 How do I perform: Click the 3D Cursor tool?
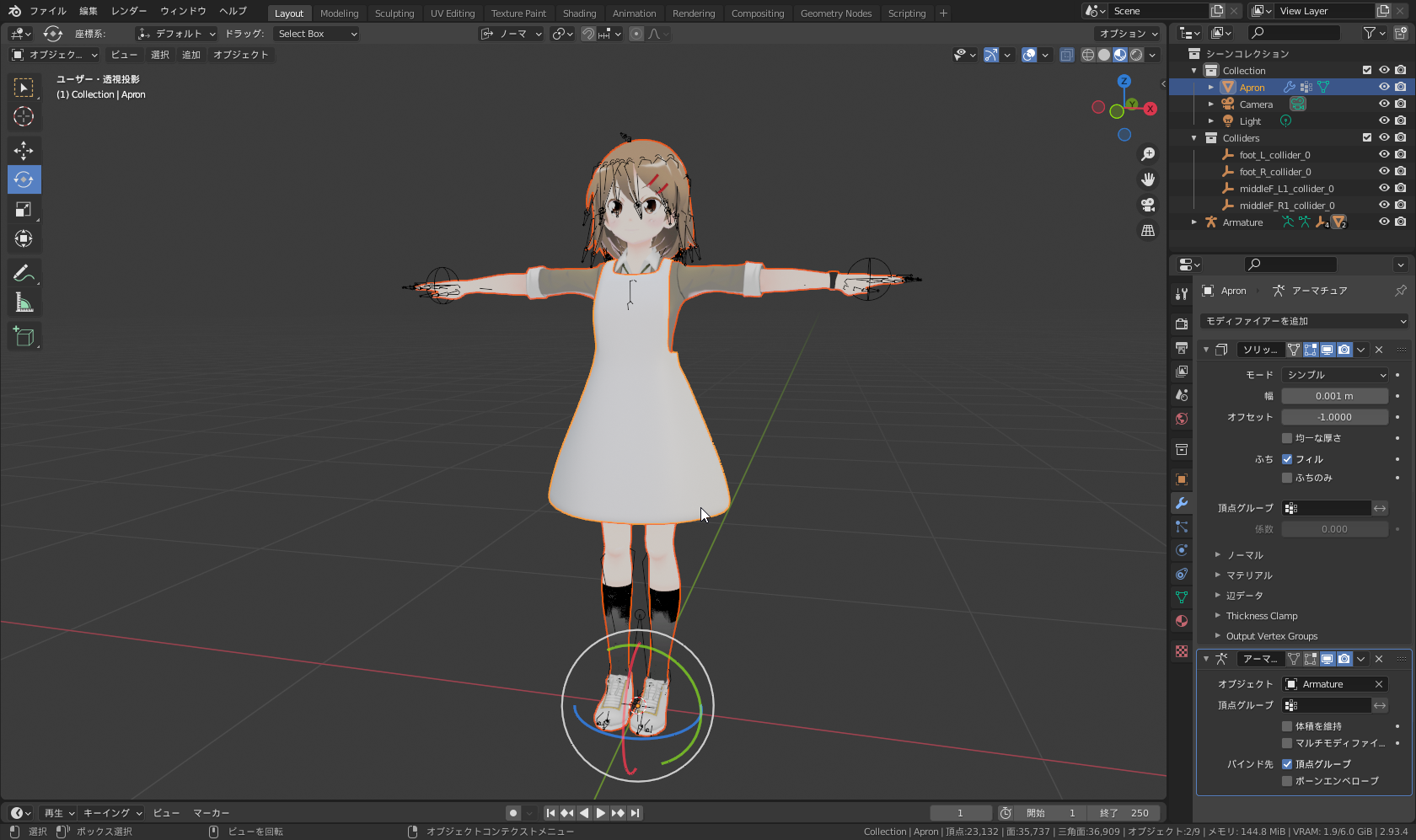click(x=24, y=116)
